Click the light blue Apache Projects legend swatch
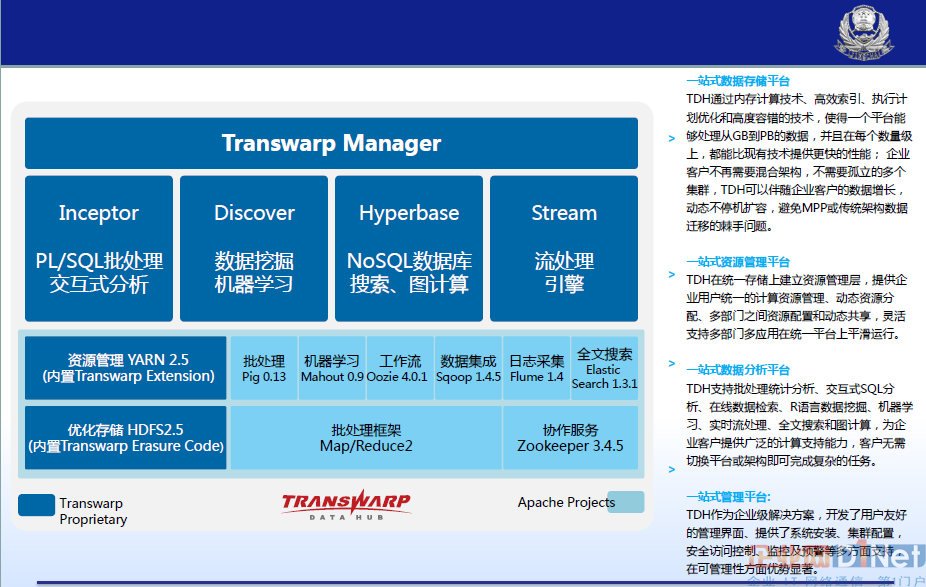Viewport: 926px width, 587px height. [x=626, y=502]
